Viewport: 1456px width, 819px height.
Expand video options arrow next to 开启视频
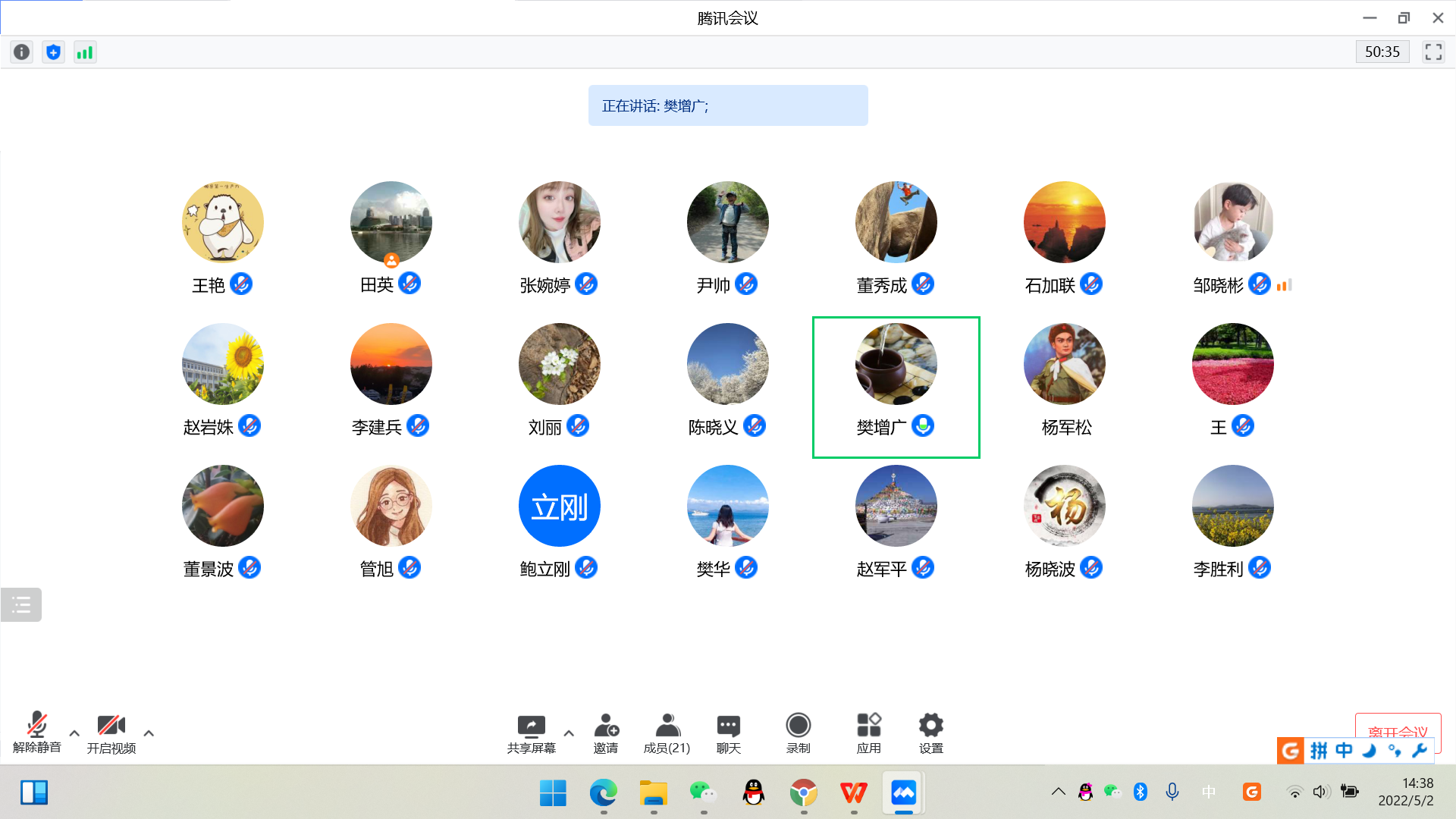click(x=149, y=733)
